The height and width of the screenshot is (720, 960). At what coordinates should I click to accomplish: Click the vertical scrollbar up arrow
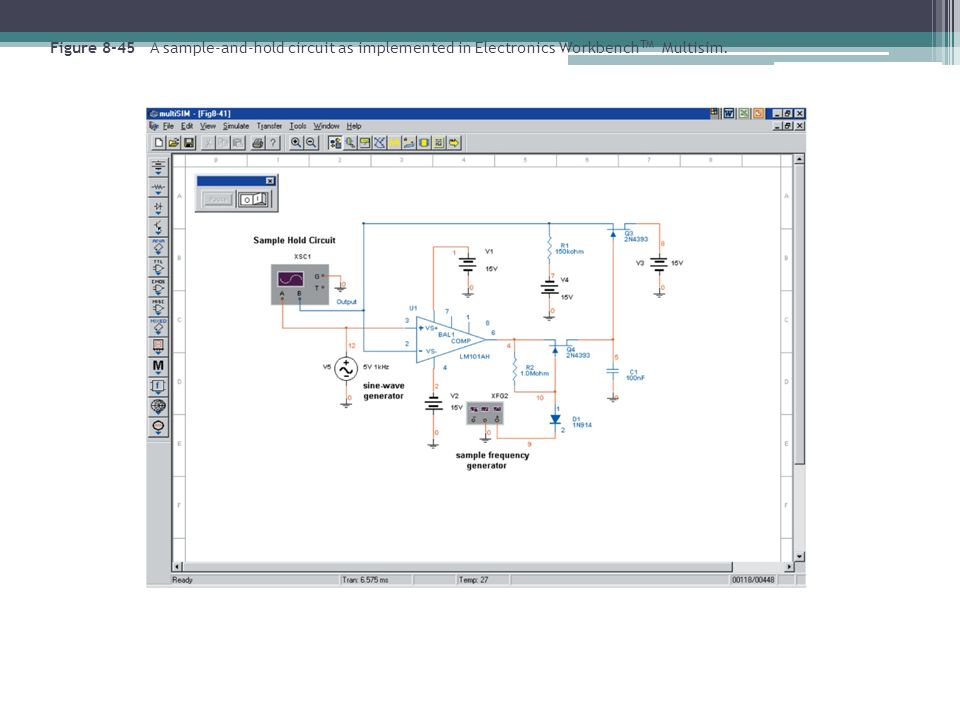(799, 159)
